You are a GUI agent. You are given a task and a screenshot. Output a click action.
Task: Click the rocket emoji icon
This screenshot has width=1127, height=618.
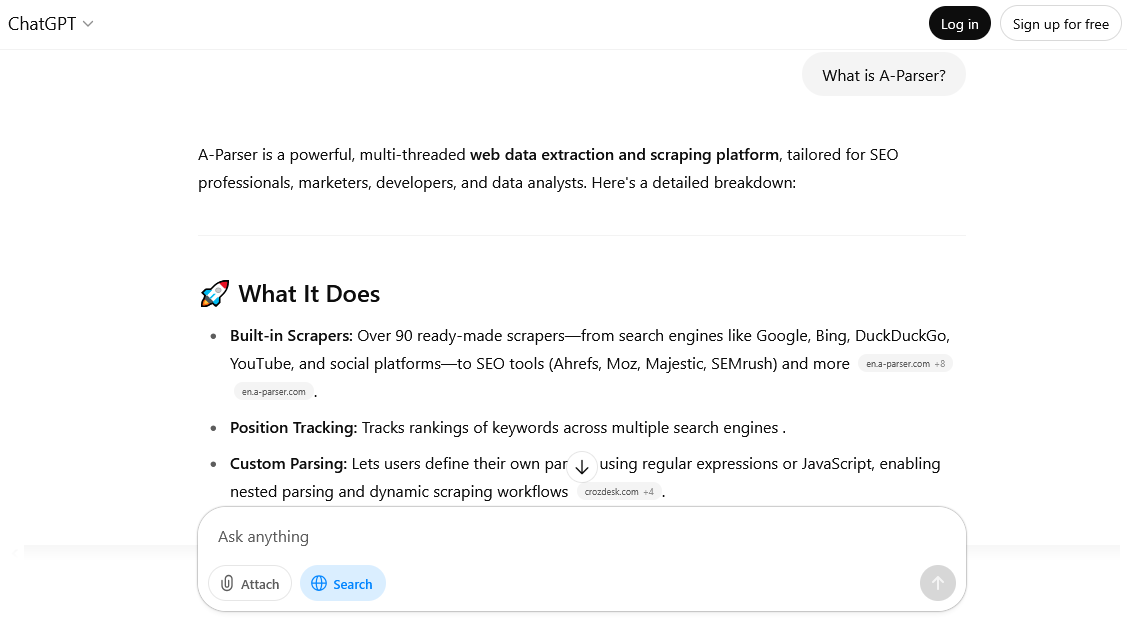(214, 294)
